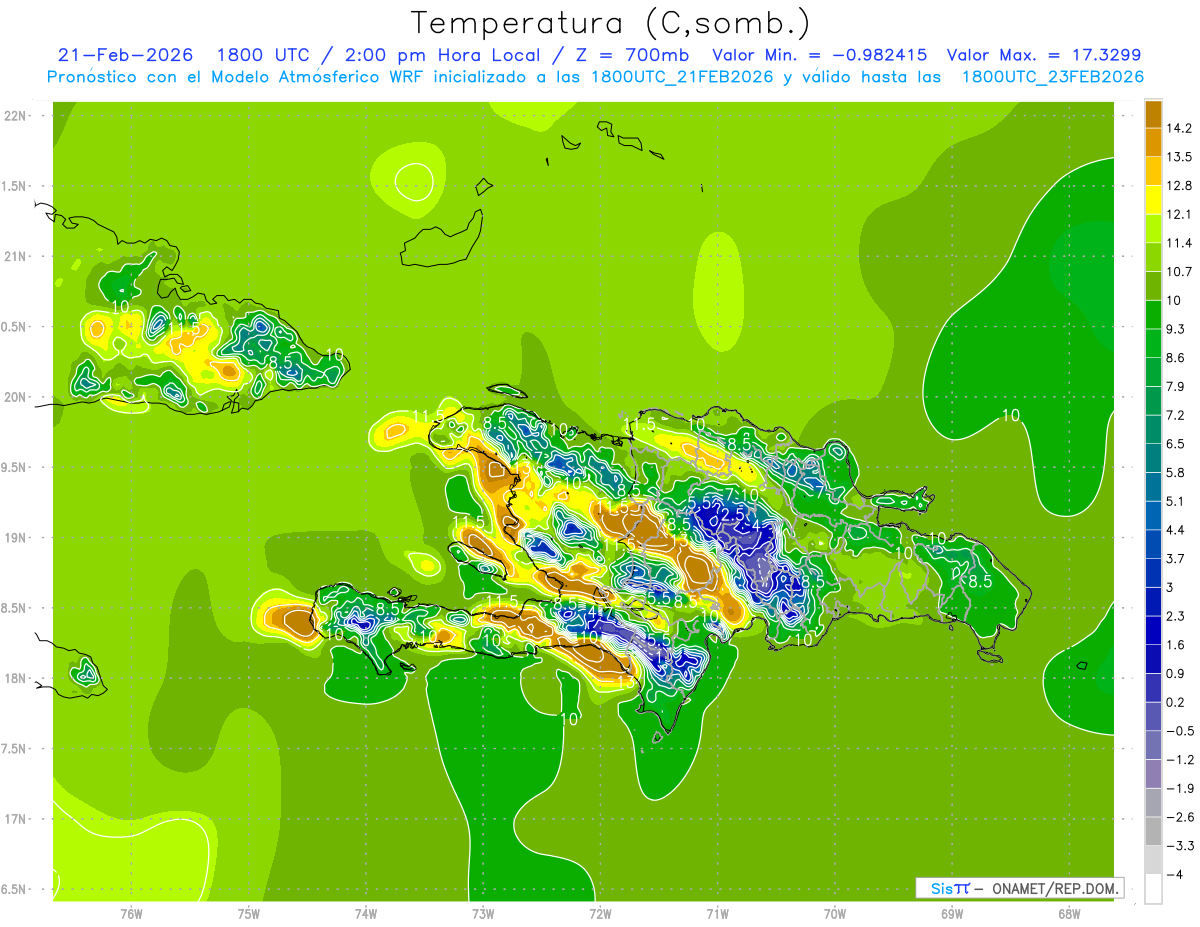Click the white legend swatch below -4
This screenshot has height=927, width=1200.
pos(1153,889)
